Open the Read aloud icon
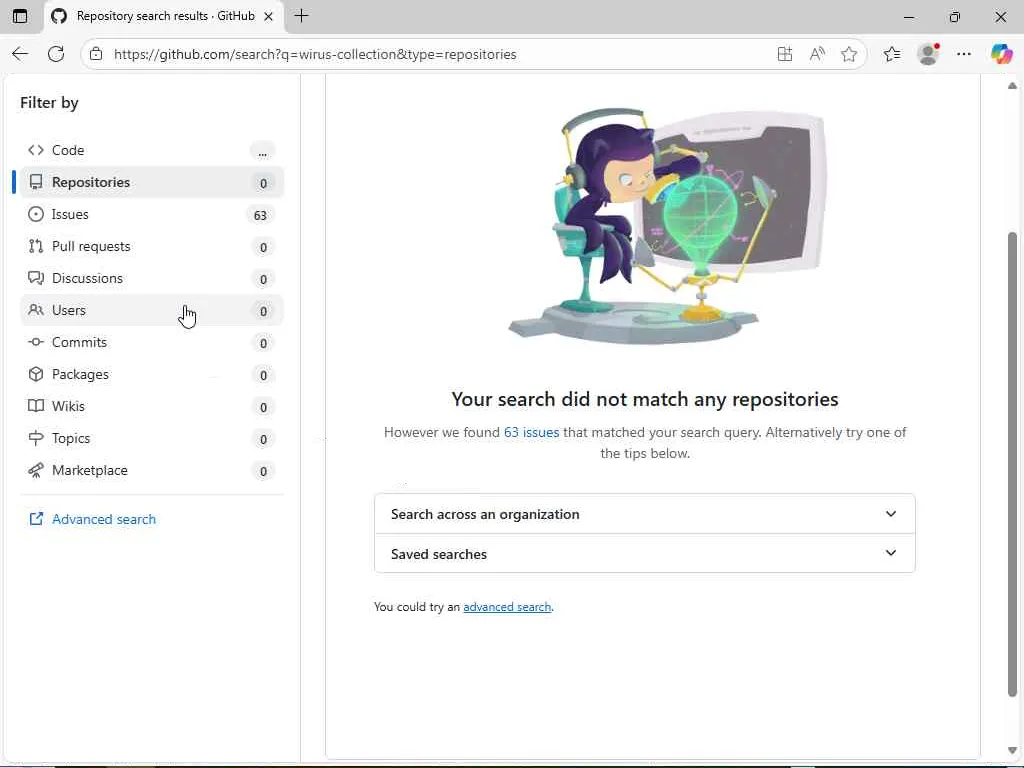This screenshot has width=1024, height=768. 817,54
